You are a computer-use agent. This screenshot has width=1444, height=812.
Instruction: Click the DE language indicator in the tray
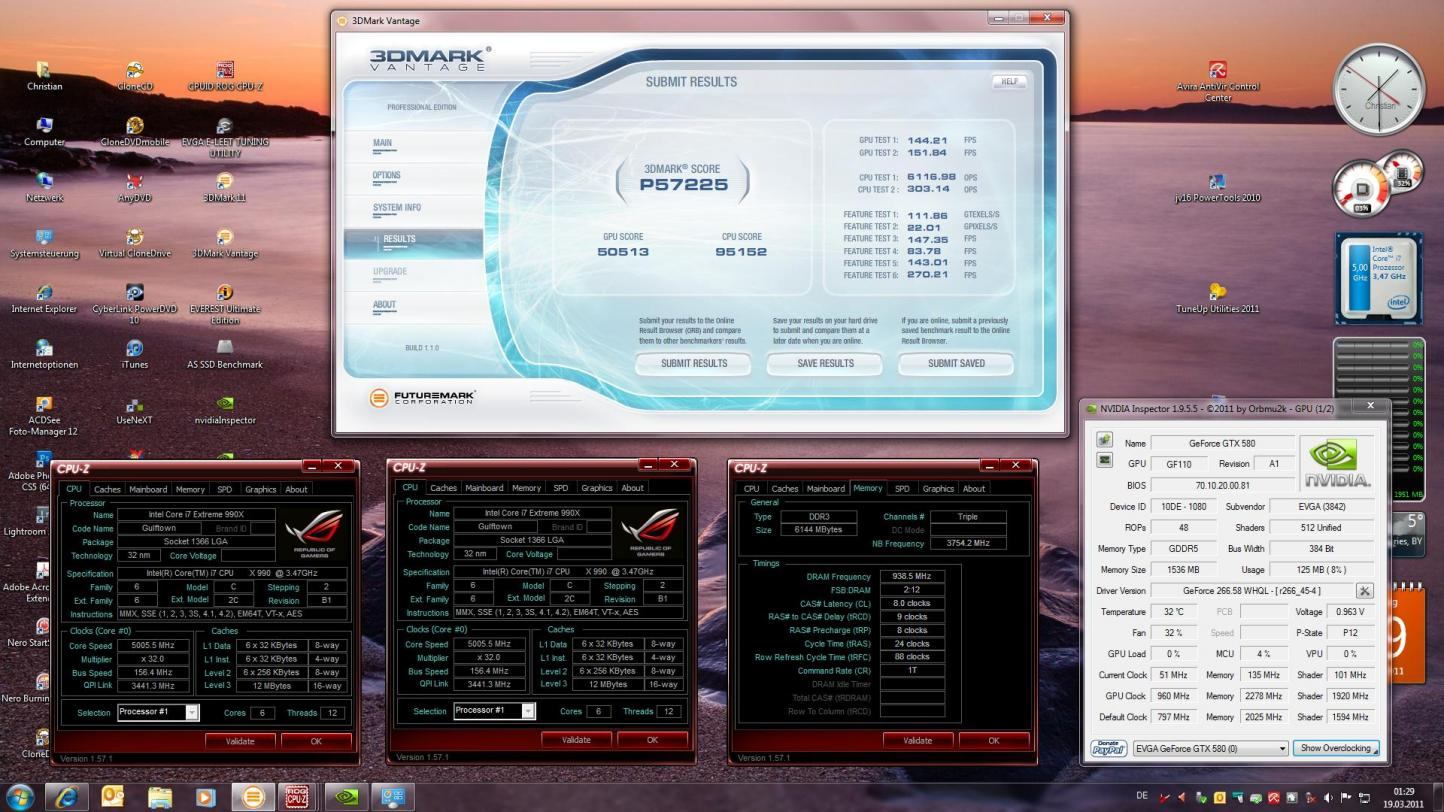tap(1142, 797)
